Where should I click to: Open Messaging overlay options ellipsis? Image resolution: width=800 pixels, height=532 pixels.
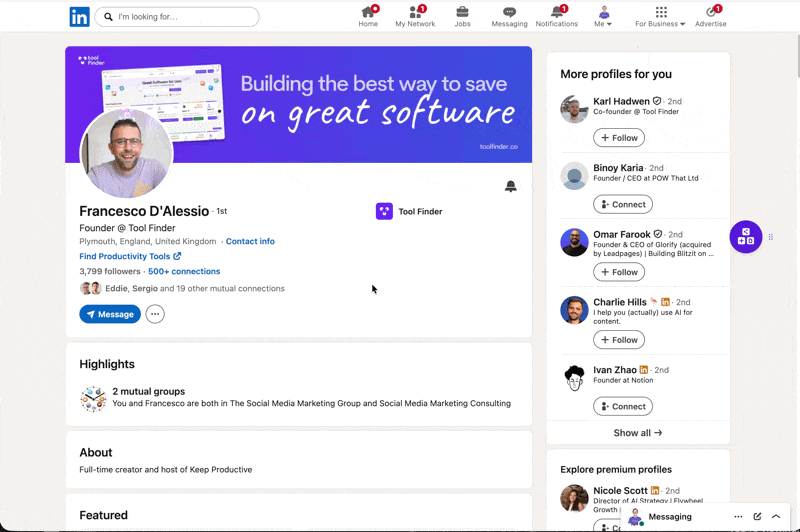pos(738,517)
